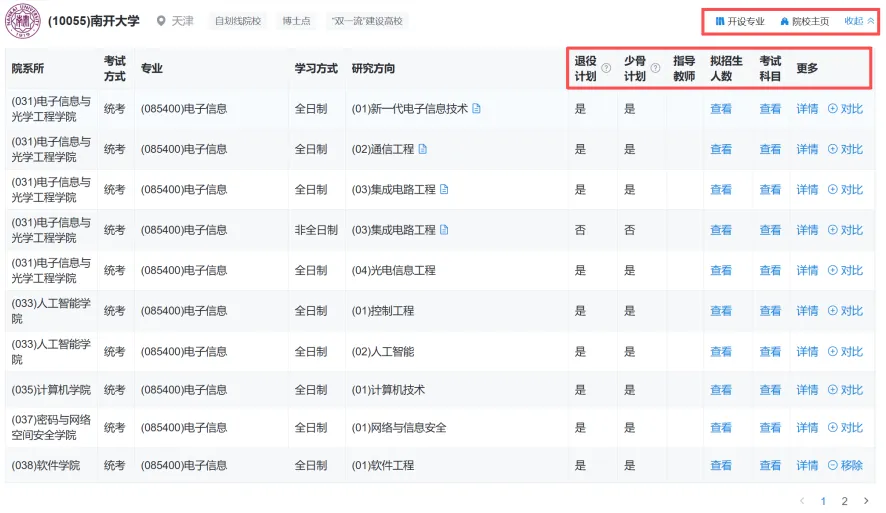886x513 pixels.
Task: Select page 2 in pagination
Action: (x=844, y=501)
